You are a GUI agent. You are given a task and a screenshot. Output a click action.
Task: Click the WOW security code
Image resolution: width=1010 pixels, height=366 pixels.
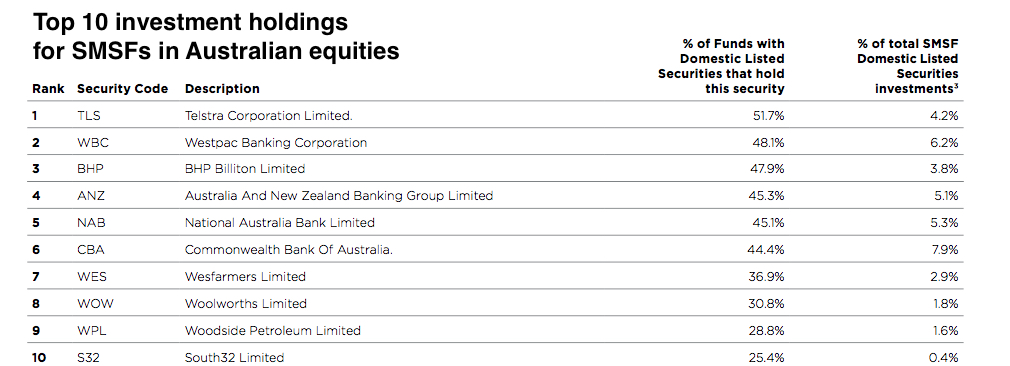(x=93, y=303)
